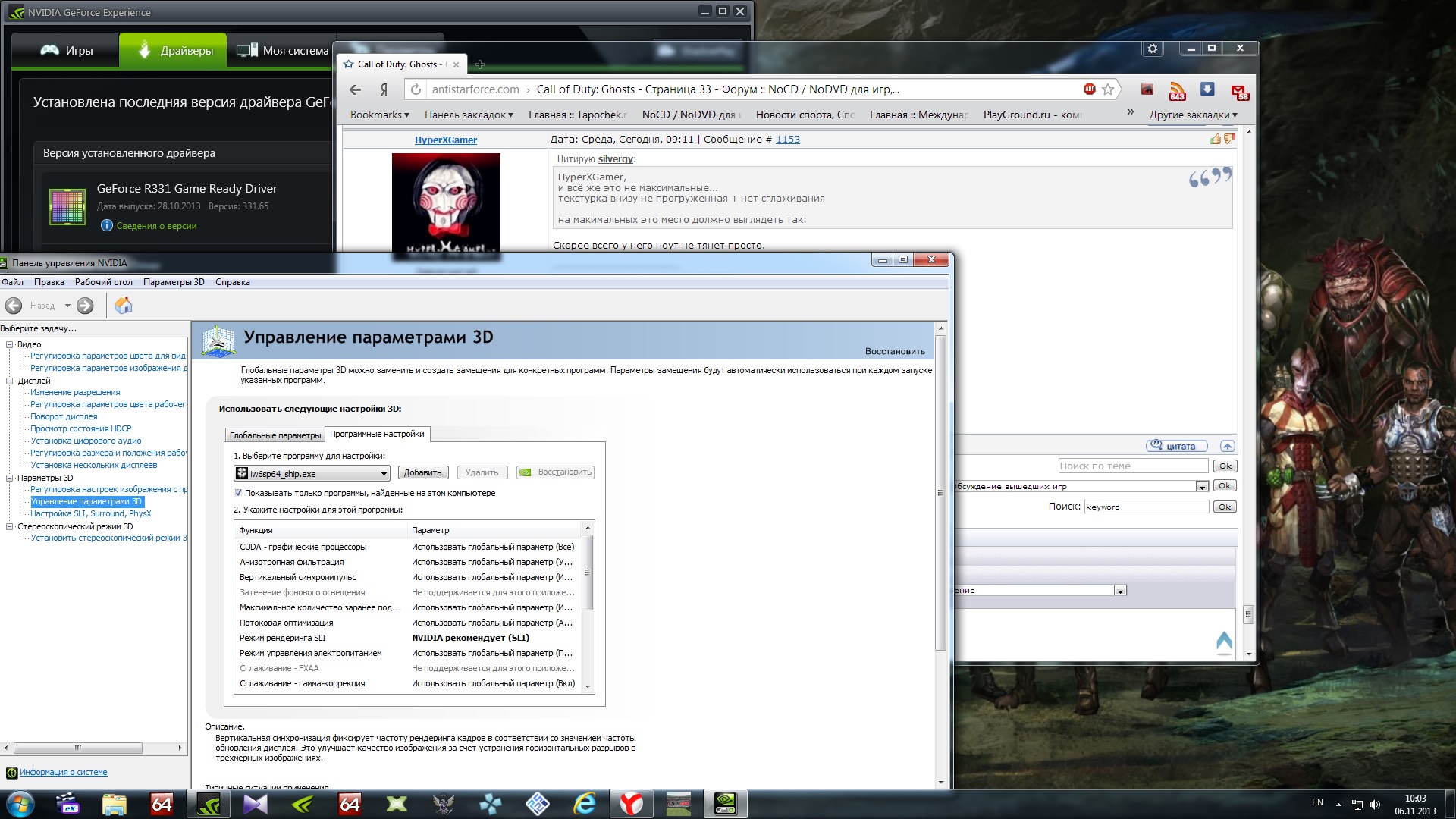Switch to Программные настройки tab
The width and height of the screenshot is (1456, 819).
(x=377, y=434)
